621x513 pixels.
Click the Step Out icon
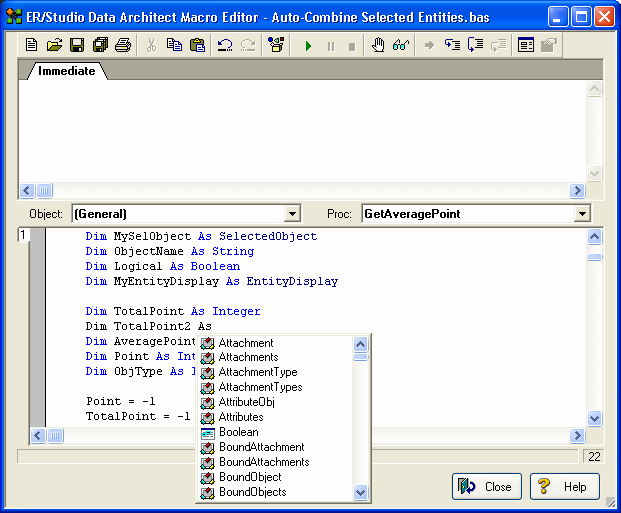pos(499,45)
